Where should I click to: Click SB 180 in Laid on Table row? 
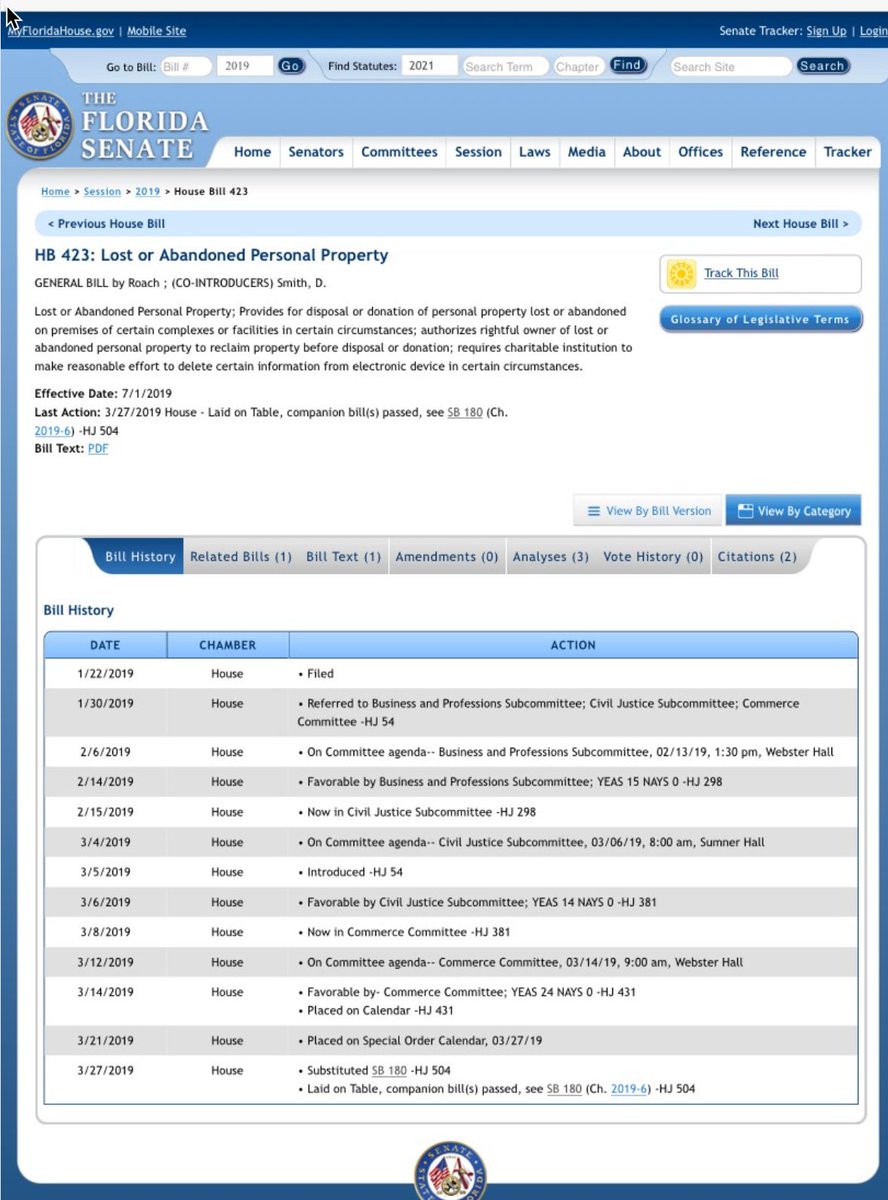[x=564, y=1088]
